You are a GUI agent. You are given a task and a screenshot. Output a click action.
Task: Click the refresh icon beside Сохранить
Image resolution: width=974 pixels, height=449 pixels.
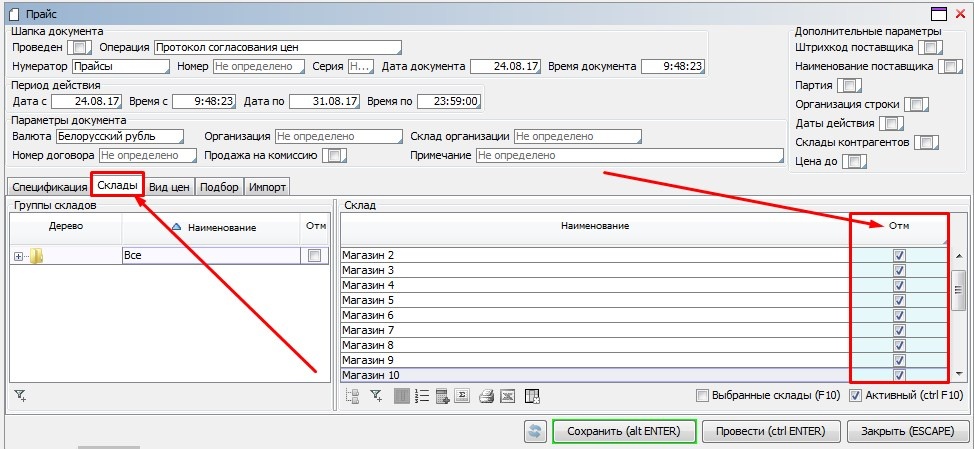[x=536, y=431]
